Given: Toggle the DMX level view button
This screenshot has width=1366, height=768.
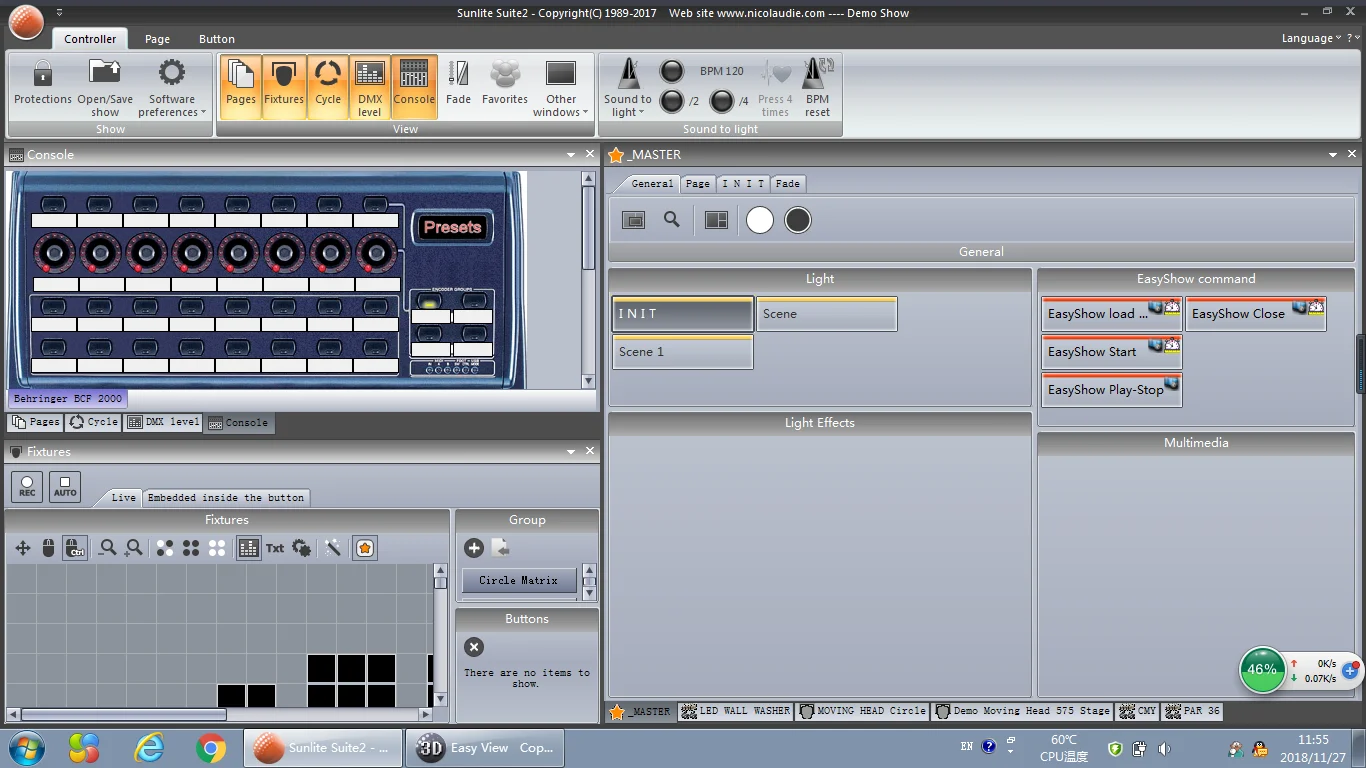Looking at the screenshot, I should pos(370,86).
